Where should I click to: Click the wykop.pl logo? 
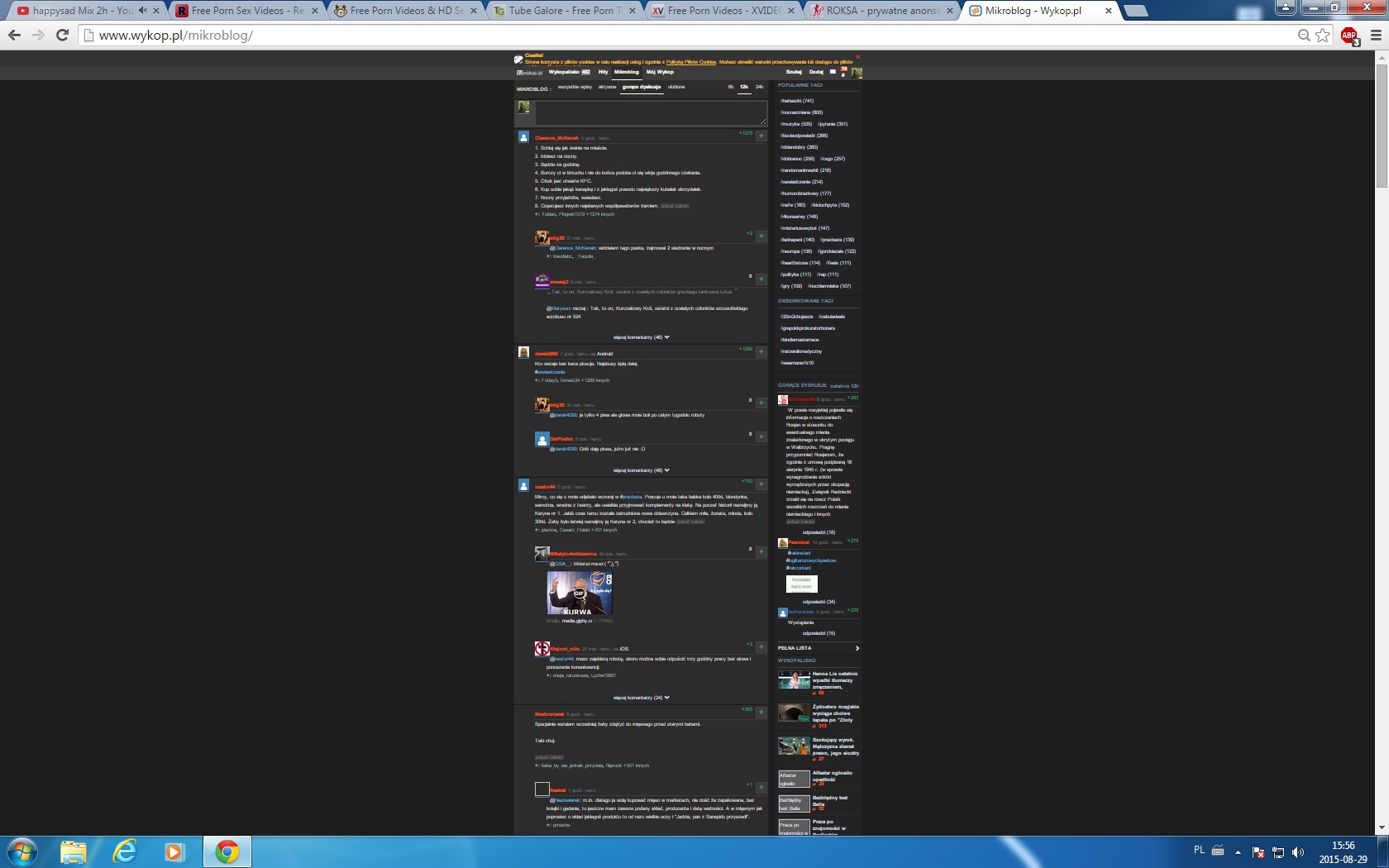click(x=530, y=73)
